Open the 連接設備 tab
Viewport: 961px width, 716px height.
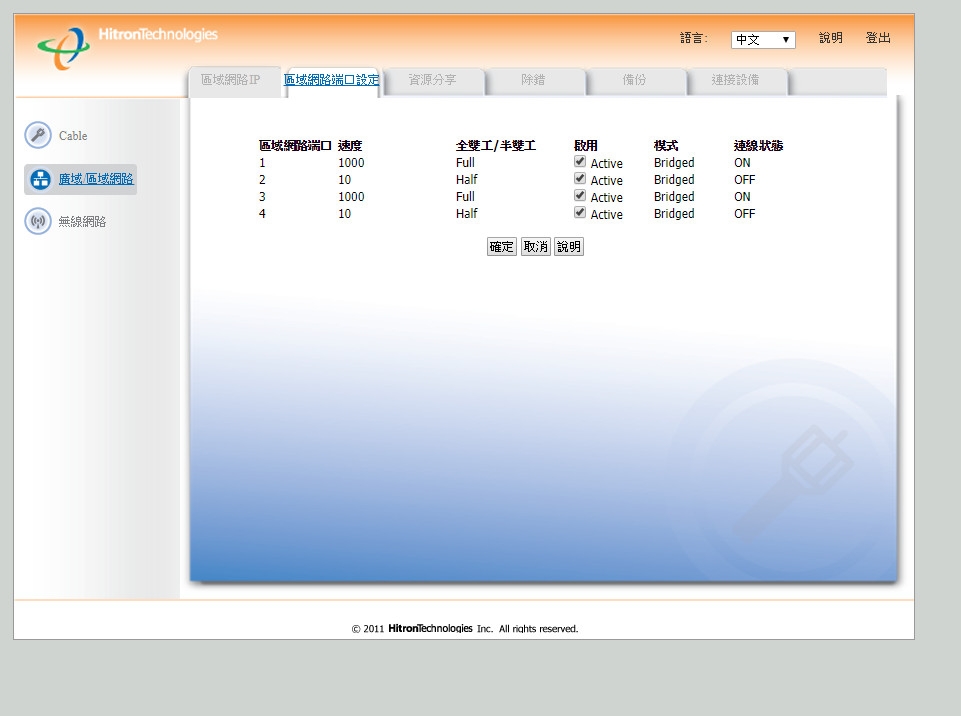735,80
